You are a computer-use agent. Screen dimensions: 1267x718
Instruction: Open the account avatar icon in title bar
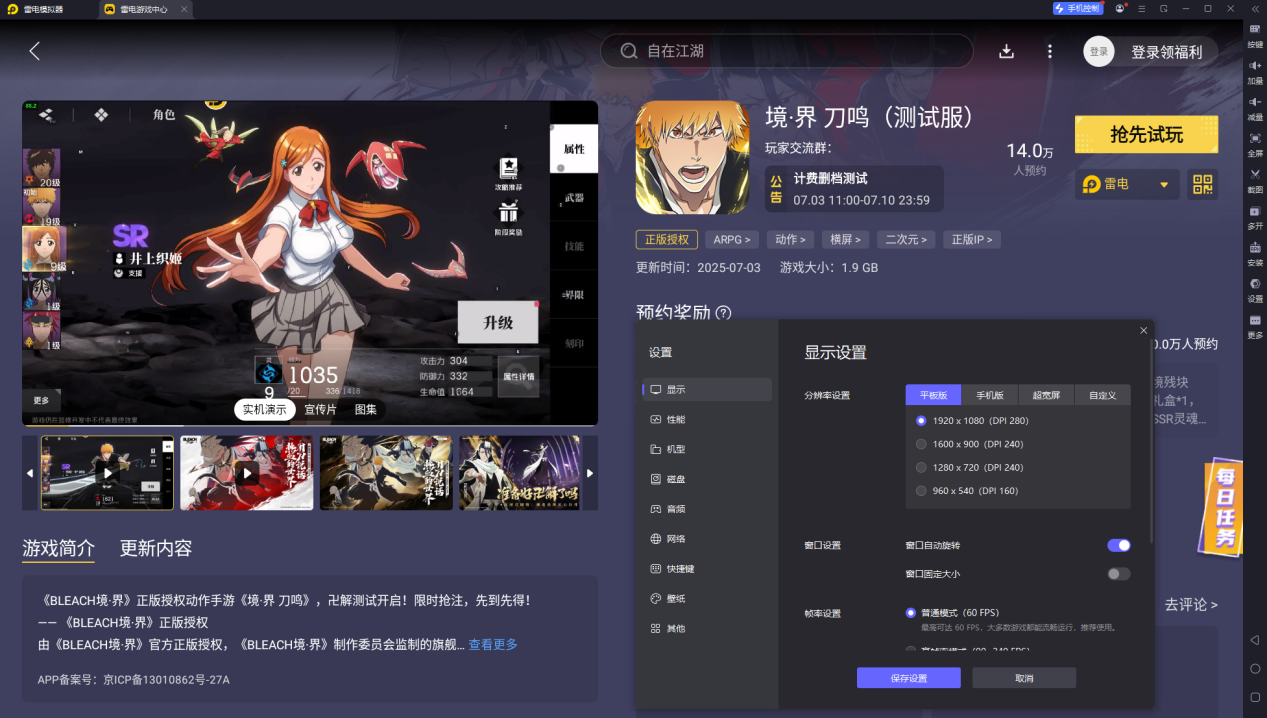(x=1120, y=8)
